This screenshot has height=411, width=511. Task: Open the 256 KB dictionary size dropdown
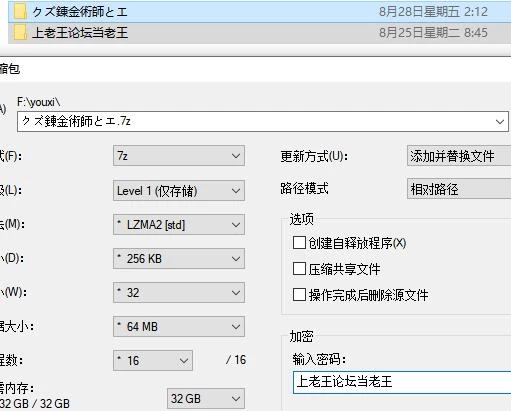coord(179,259)
